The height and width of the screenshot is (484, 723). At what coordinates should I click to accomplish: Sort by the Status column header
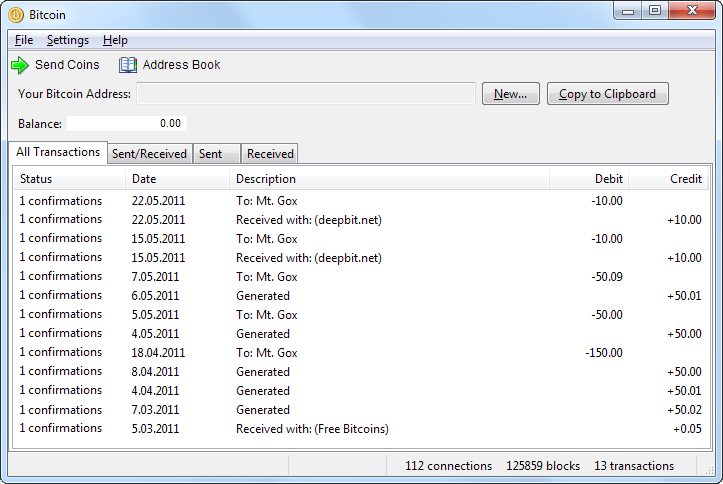[70, 179]
